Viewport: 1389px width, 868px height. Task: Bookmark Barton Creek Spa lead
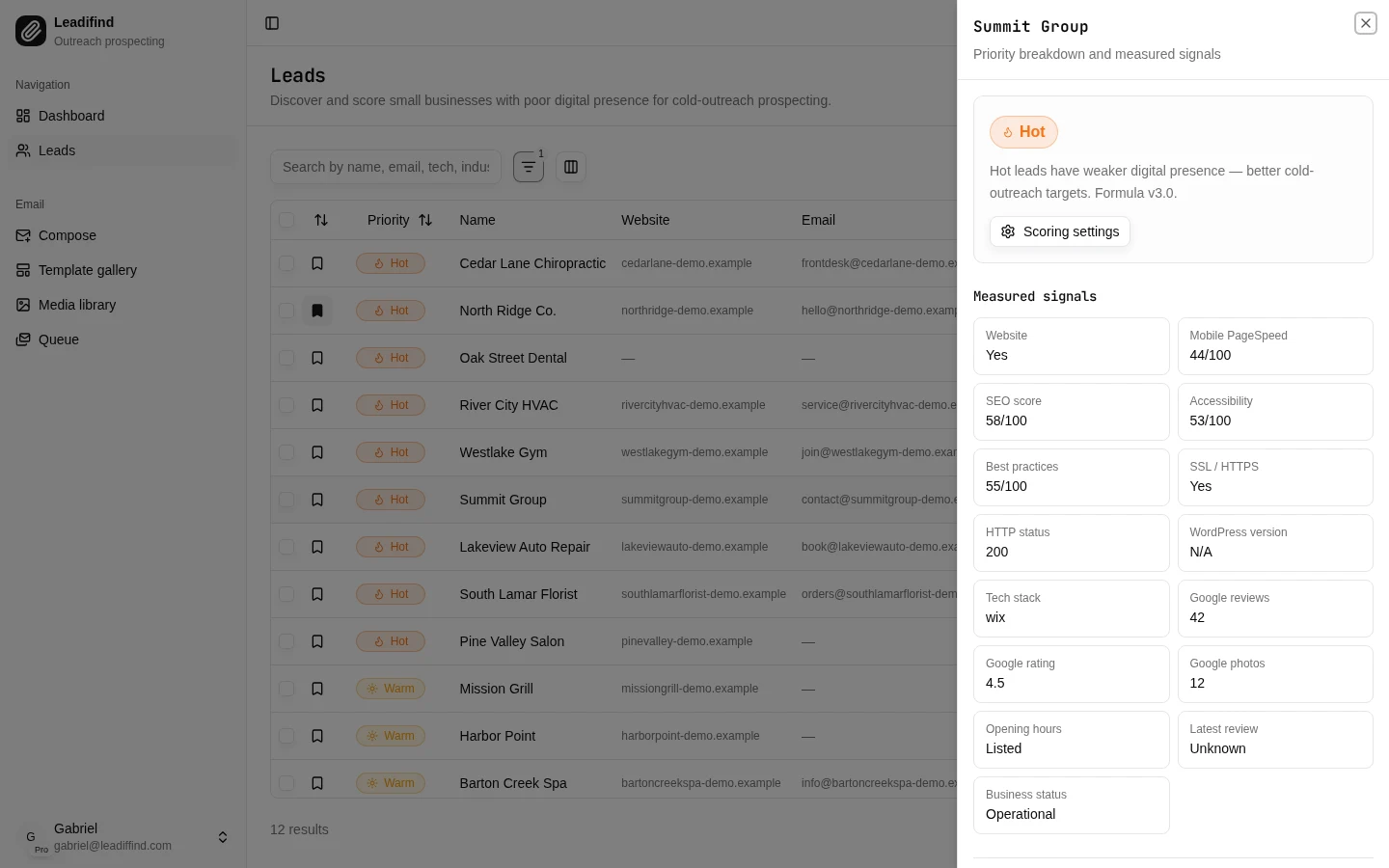(317, 783)
